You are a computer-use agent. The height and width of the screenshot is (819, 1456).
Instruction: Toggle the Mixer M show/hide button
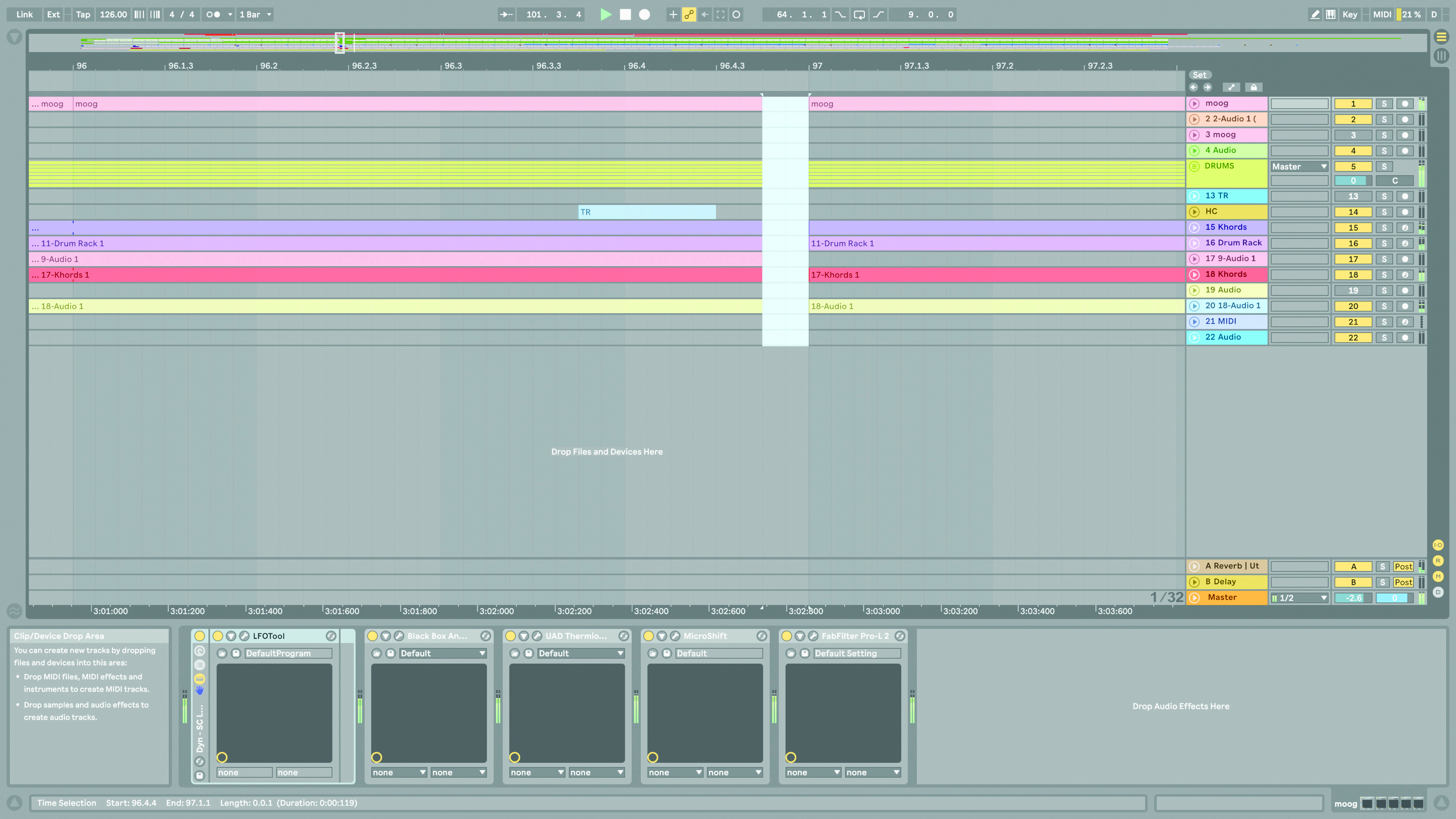(x=1439, y=576)
